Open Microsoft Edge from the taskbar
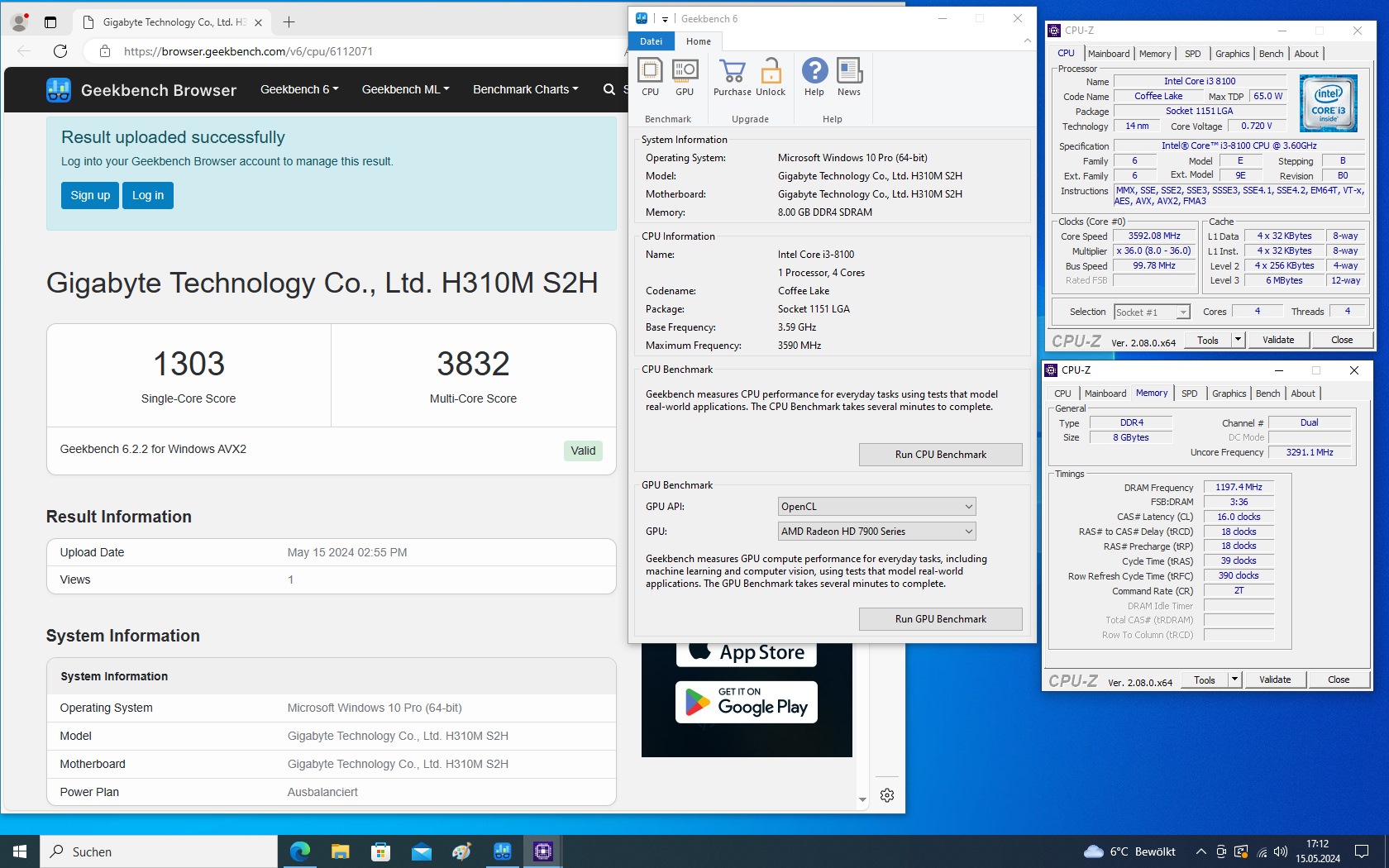Image resolution: width=1389 pixels, height=868 pixels. coord(300,851)
